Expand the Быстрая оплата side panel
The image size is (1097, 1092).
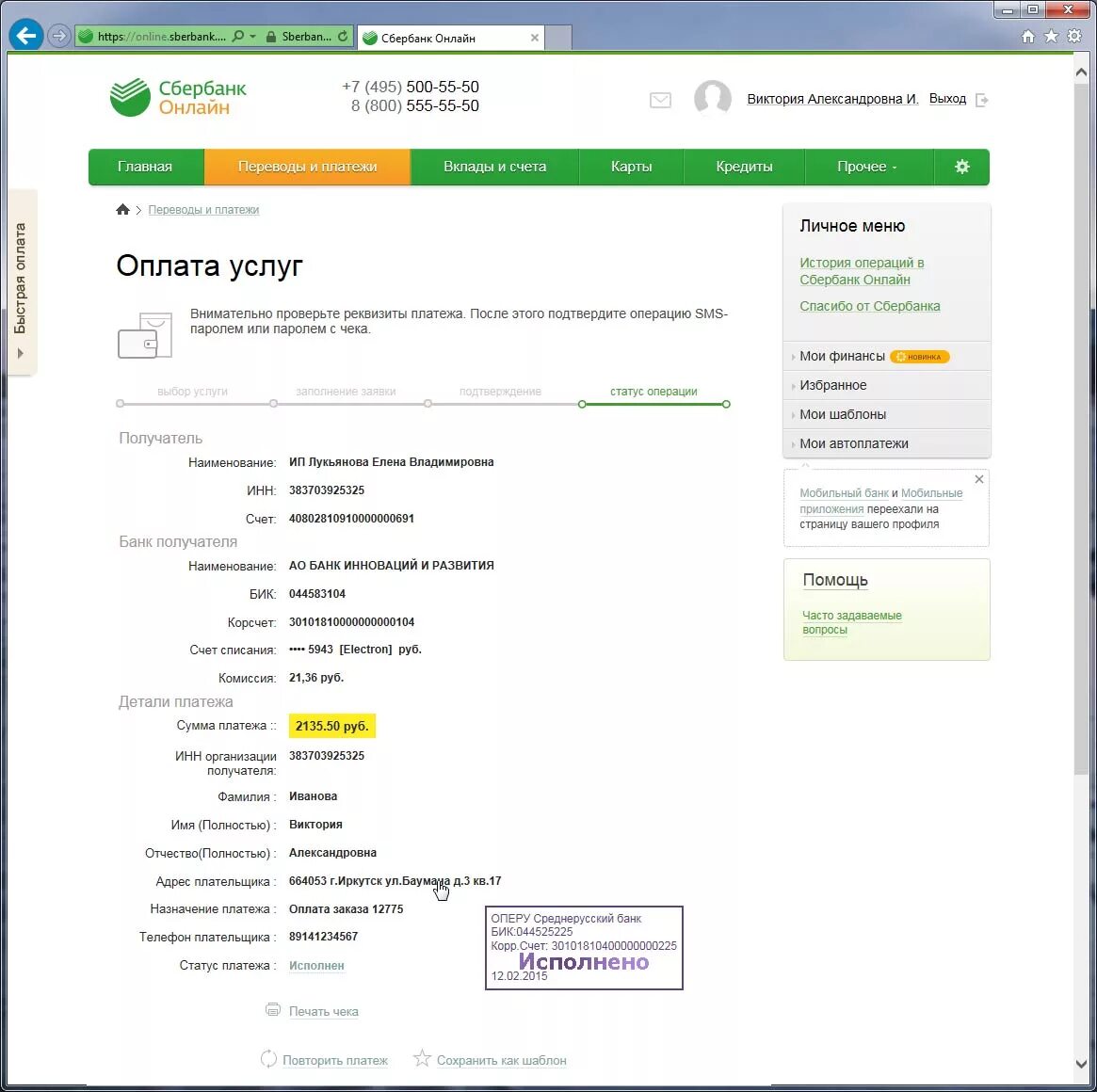[21, 281]
